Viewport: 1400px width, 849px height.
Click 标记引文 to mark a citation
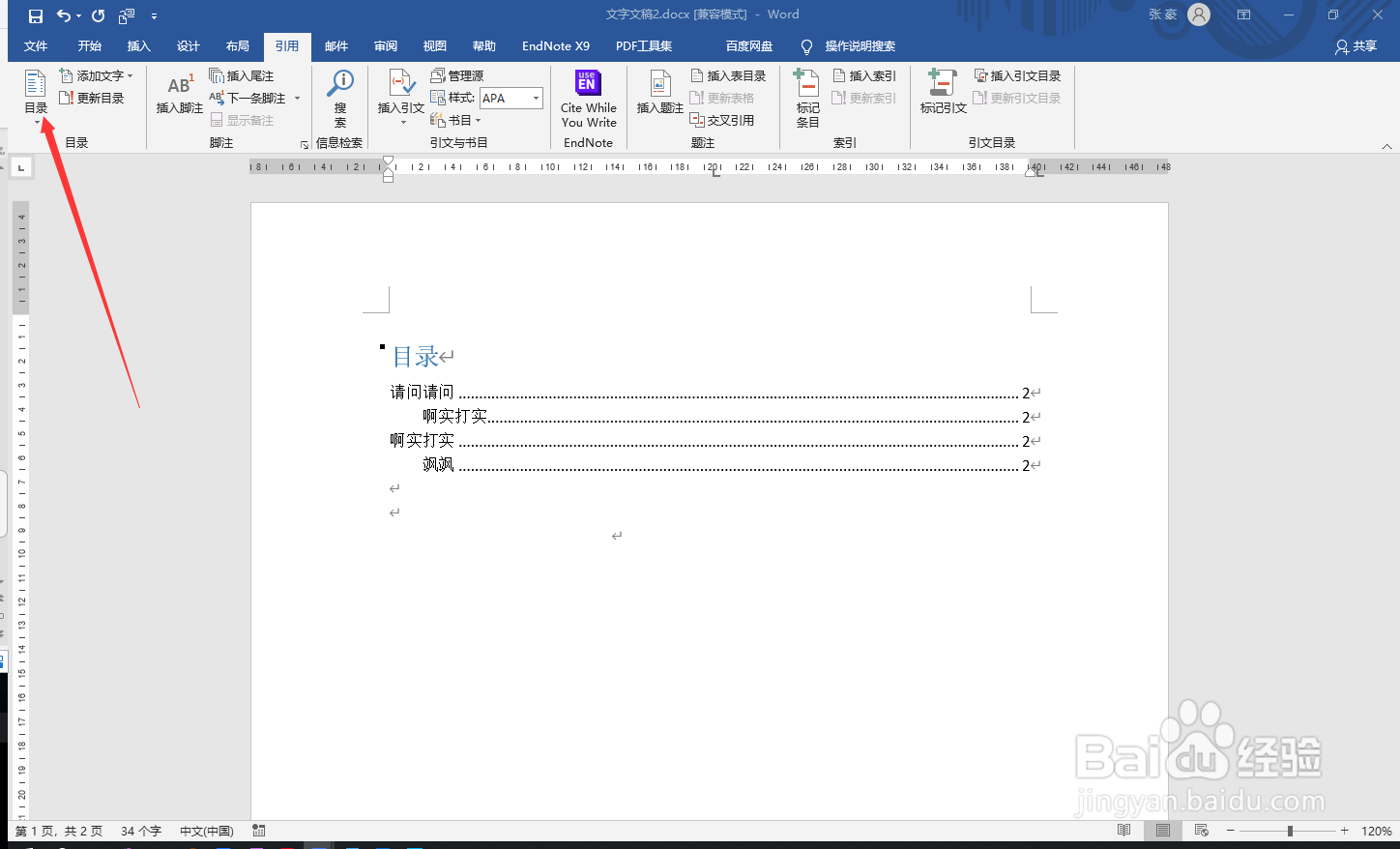point(943,94)
